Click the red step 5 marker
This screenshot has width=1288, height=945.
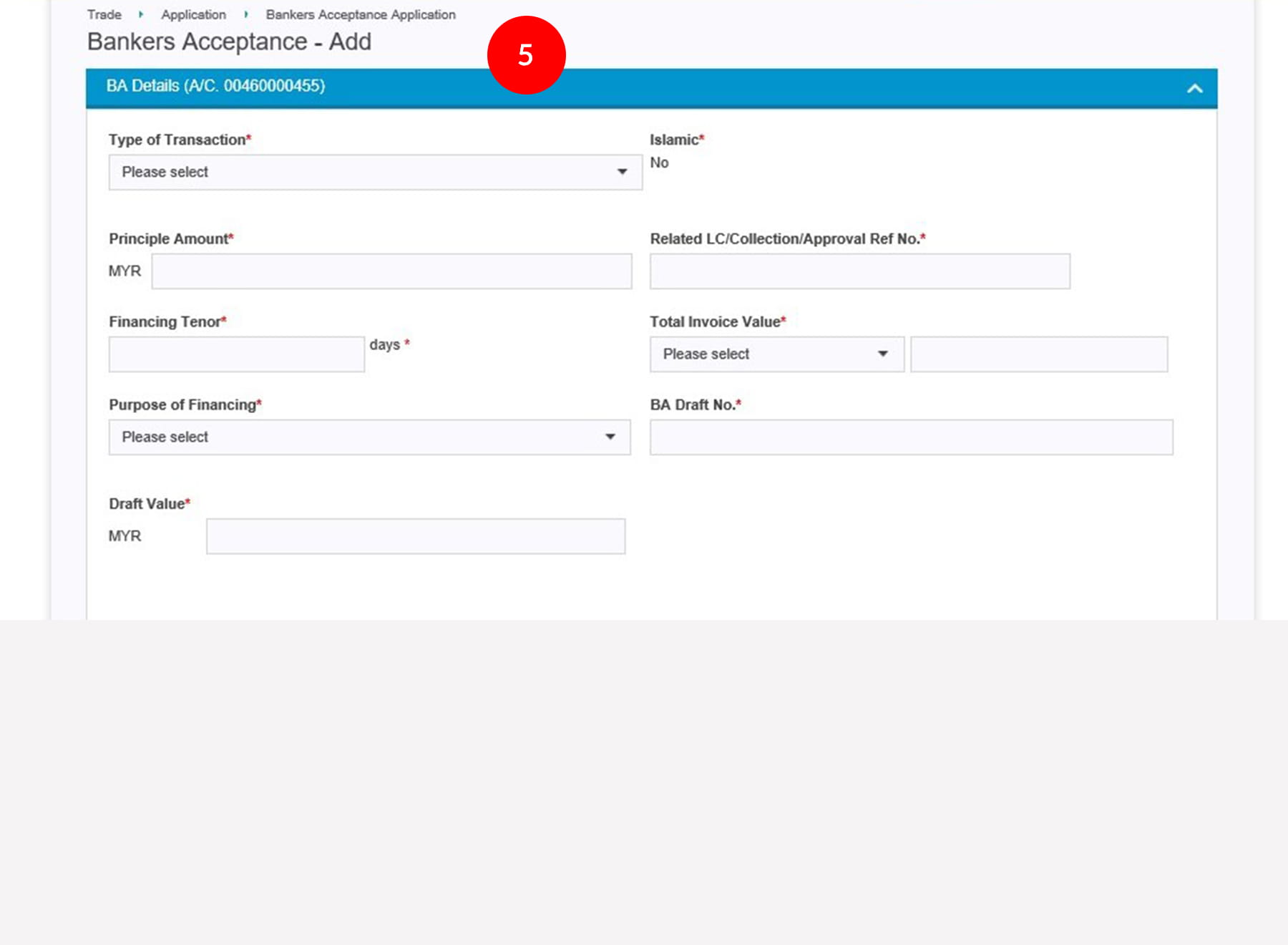[526, 55]
